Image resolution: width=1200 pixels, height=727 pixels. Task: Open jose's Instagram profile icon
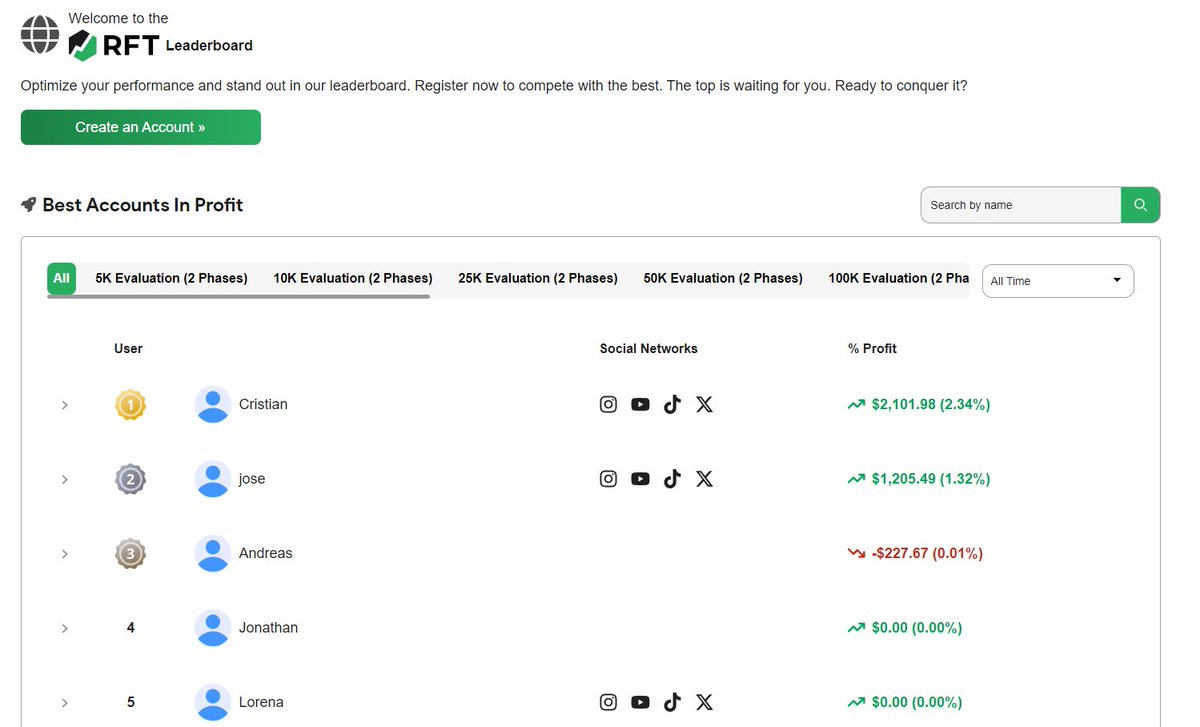tap(608, 479)
